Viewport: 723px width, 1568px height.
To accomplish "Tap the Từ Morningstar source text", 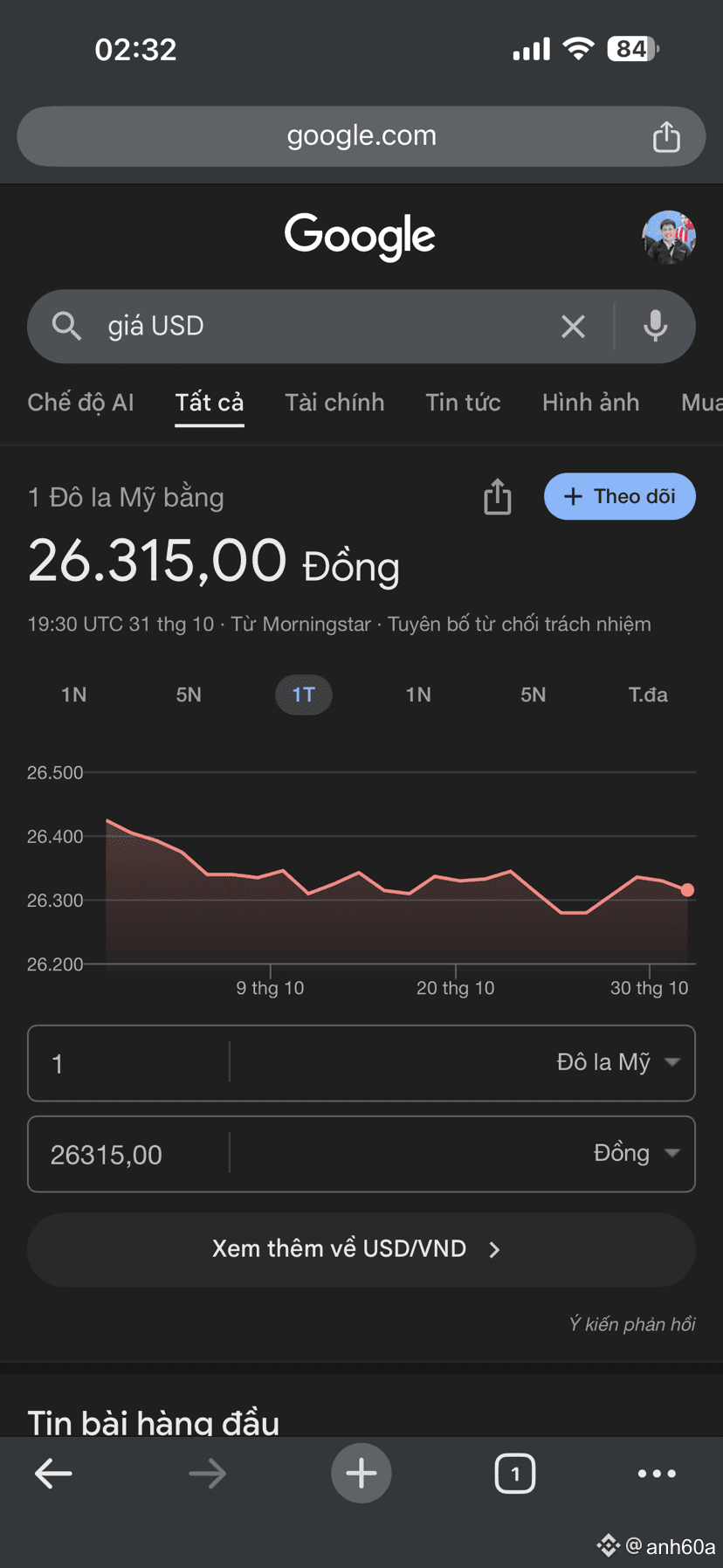I will [301, 624].
